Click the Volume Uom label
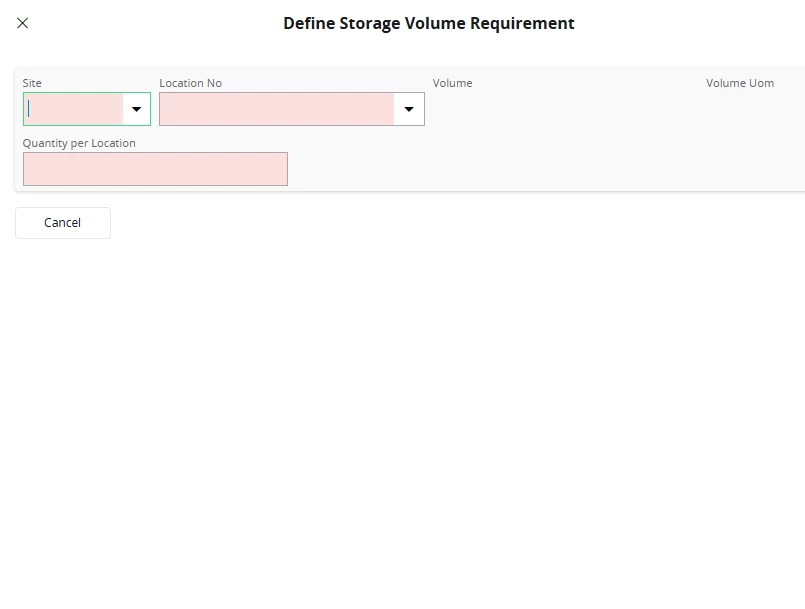The image size is (805, 609). point(740,83)
